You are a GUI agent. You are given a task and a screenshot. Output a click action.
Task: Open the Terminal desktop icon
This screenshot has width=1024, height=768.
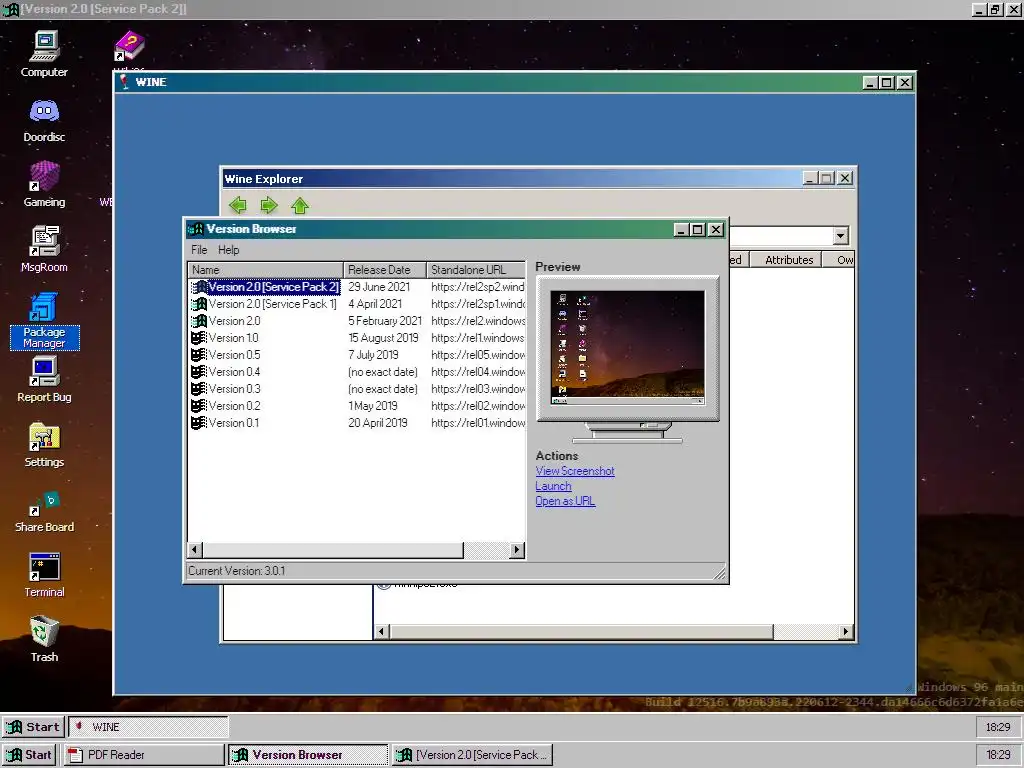click(44, 575)
